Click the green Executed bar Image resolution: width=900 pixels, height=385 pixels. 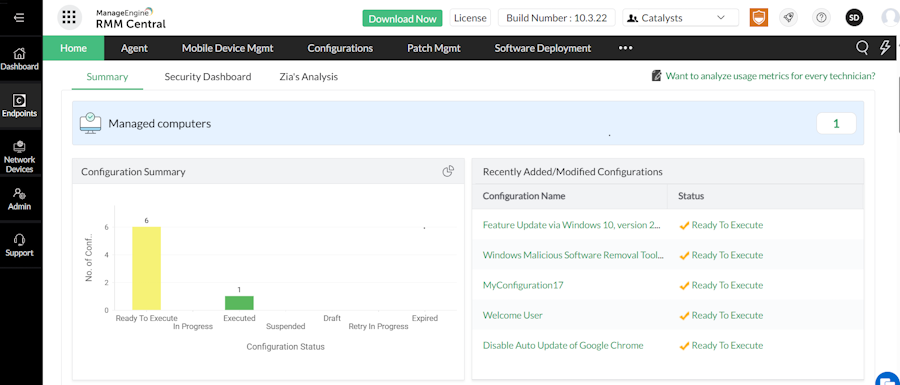click(x=239, y=303)
